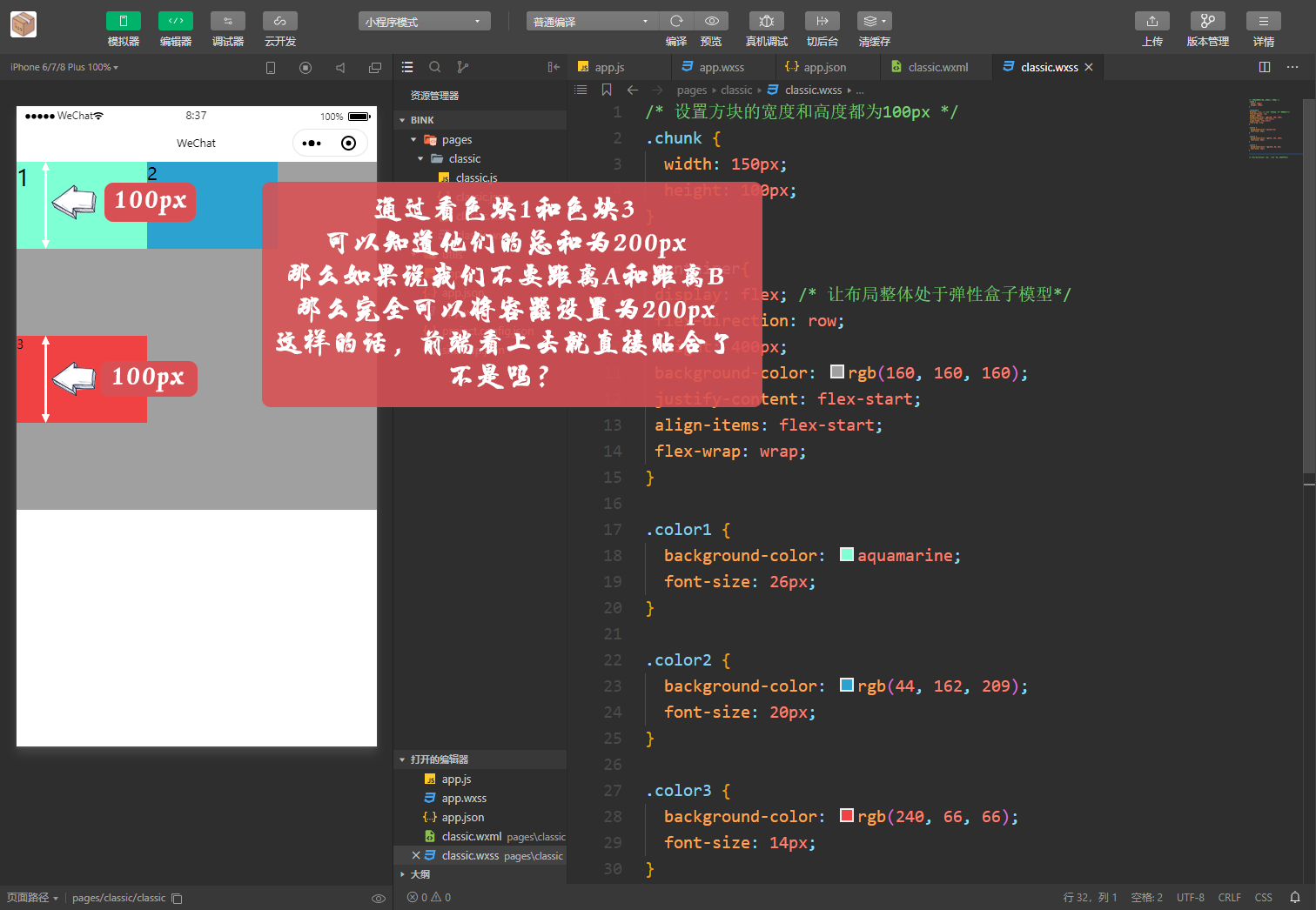Screen dimensions: 1316x910
Task: Open 版本管理 version management
Action: (1208, 21)
